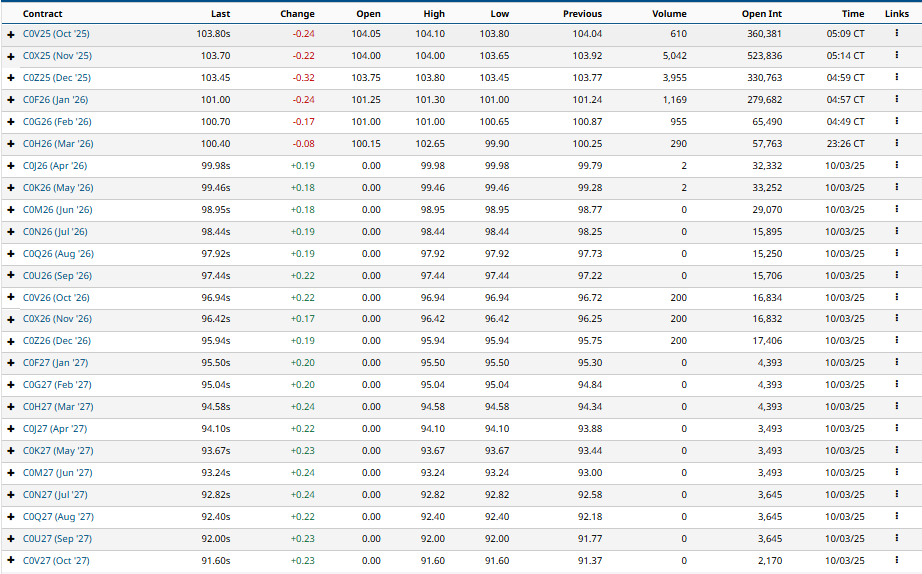922x574 pixels.
Task: Expand C0N26 Jul '26 contract details
Action: [11, 232]
